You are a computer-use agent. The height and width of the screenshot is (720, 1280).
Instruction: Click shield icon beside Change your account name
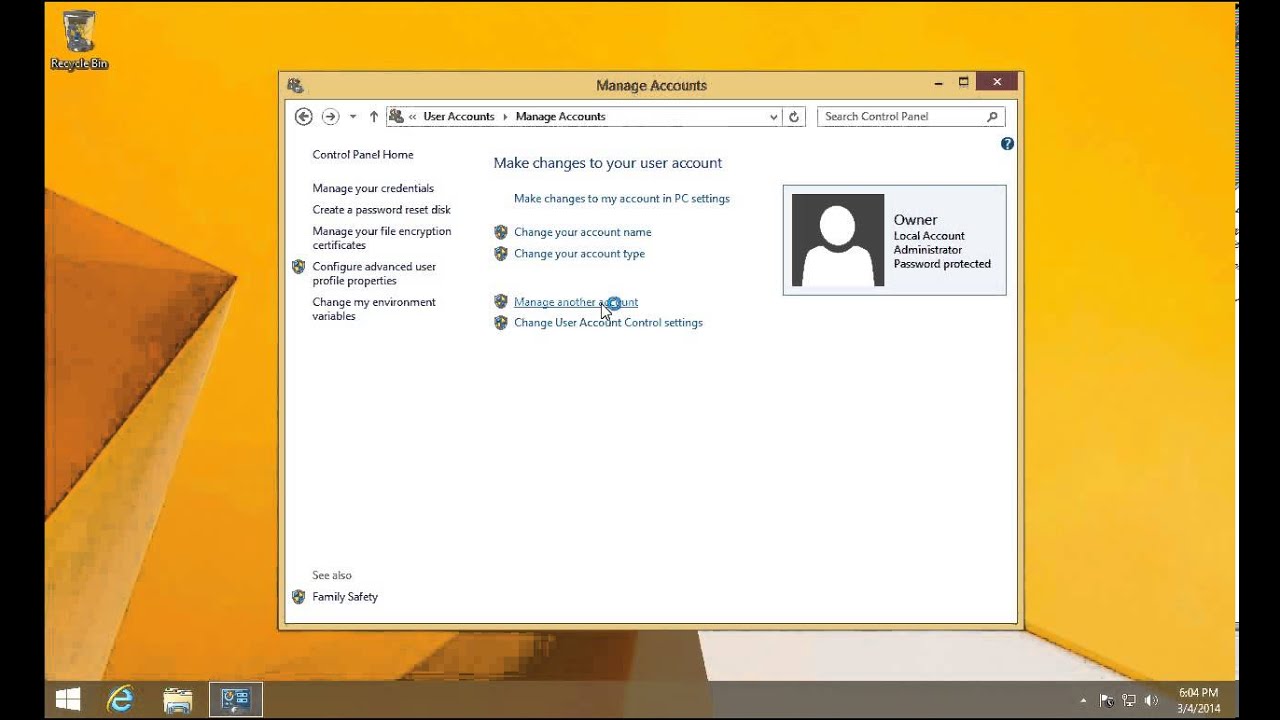tap(501, 232)
